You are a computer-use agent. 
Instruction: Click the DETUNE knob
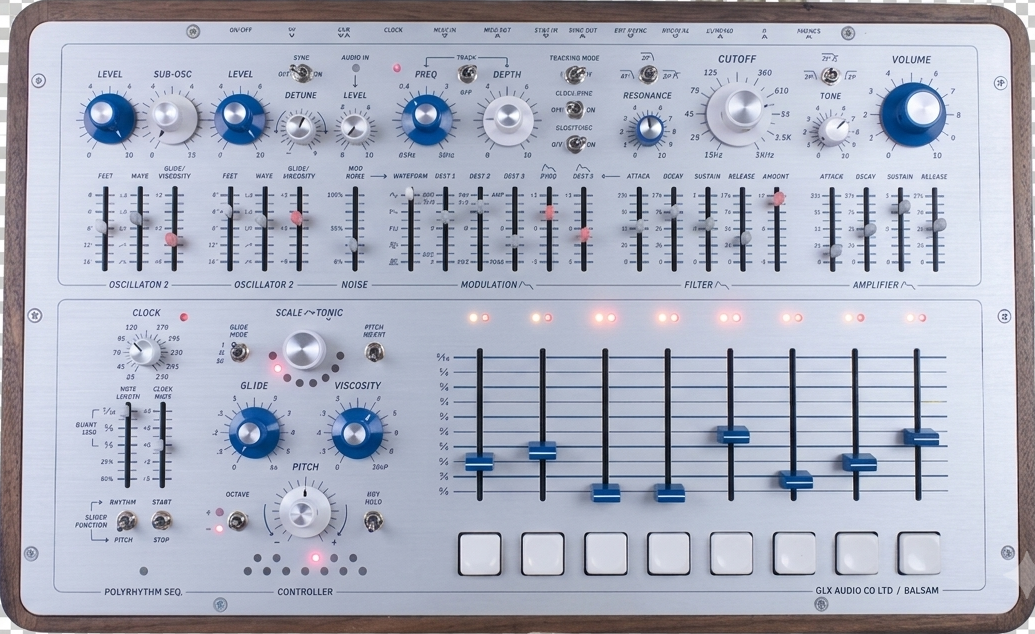[x=300, y=128]
